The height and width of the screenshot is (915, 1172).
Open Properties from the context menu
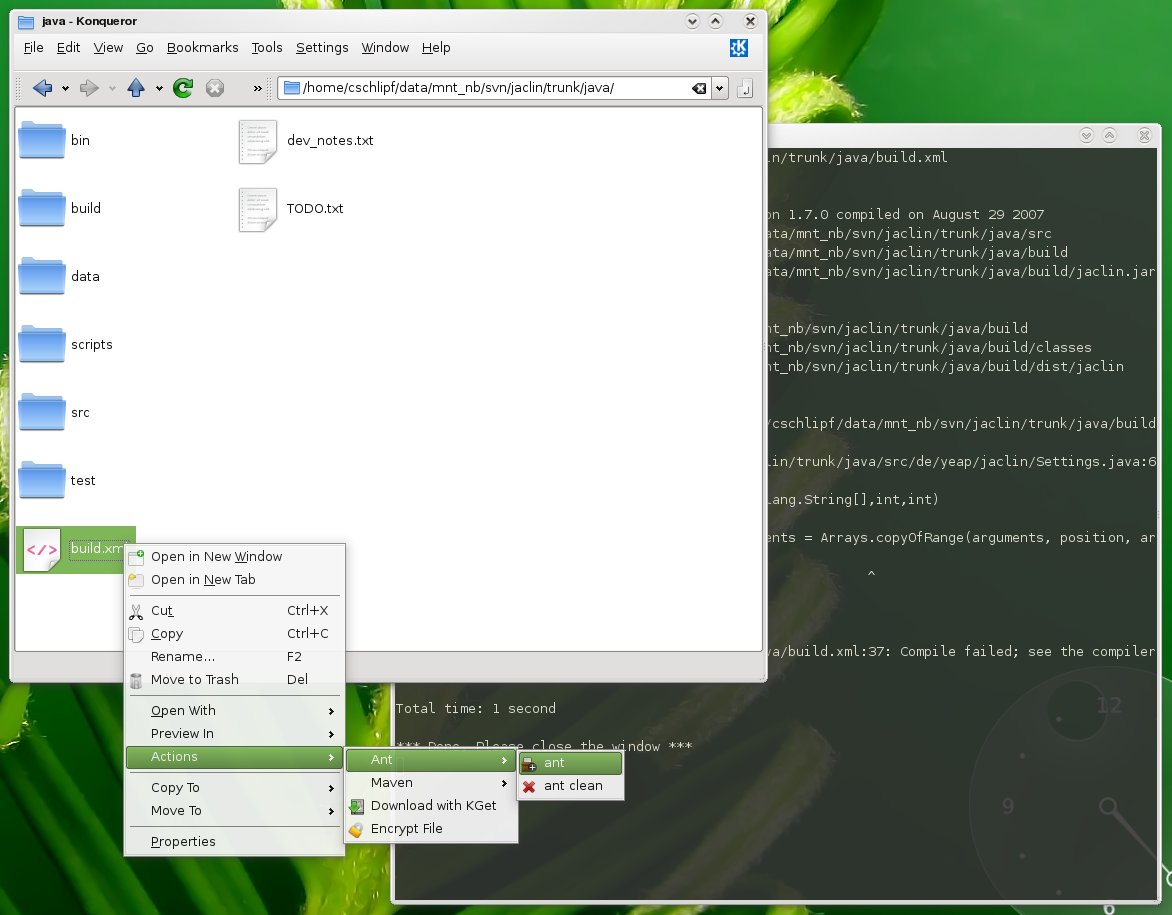click(x=234, y=842)
